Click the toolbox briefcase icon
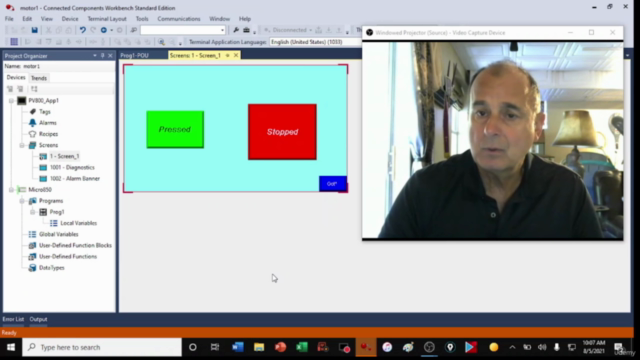640x360 pixels. [x=246, y=30]
